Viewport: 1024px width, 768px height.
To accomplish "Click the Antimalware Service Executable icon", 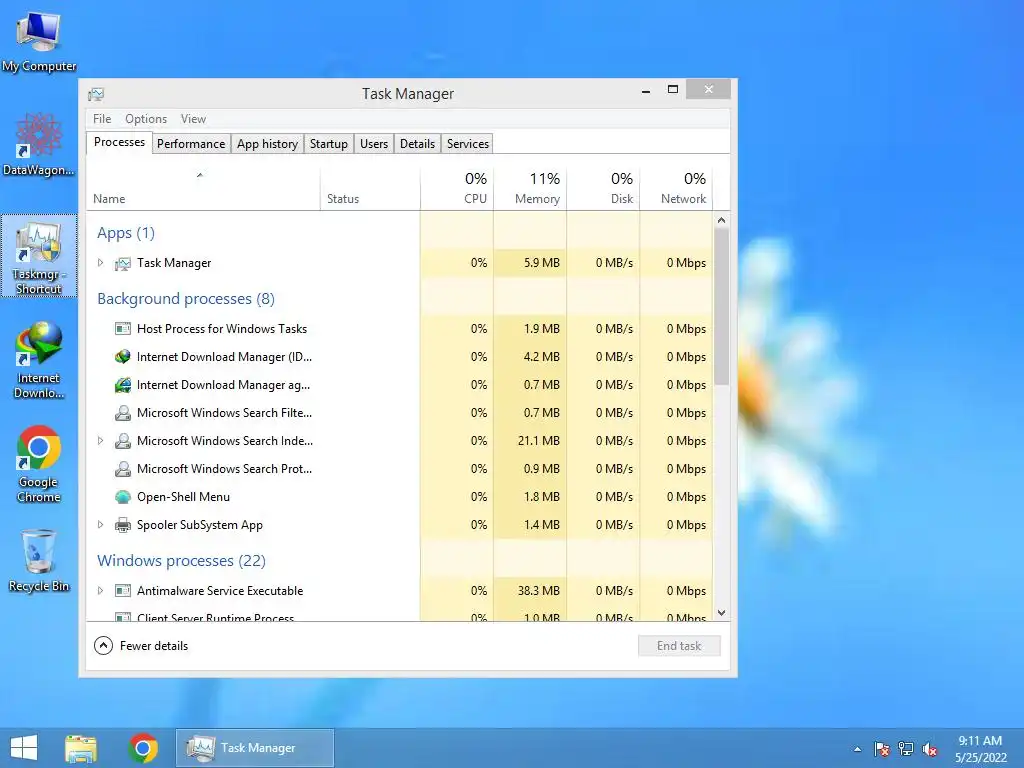I will [x=122, y=591].
